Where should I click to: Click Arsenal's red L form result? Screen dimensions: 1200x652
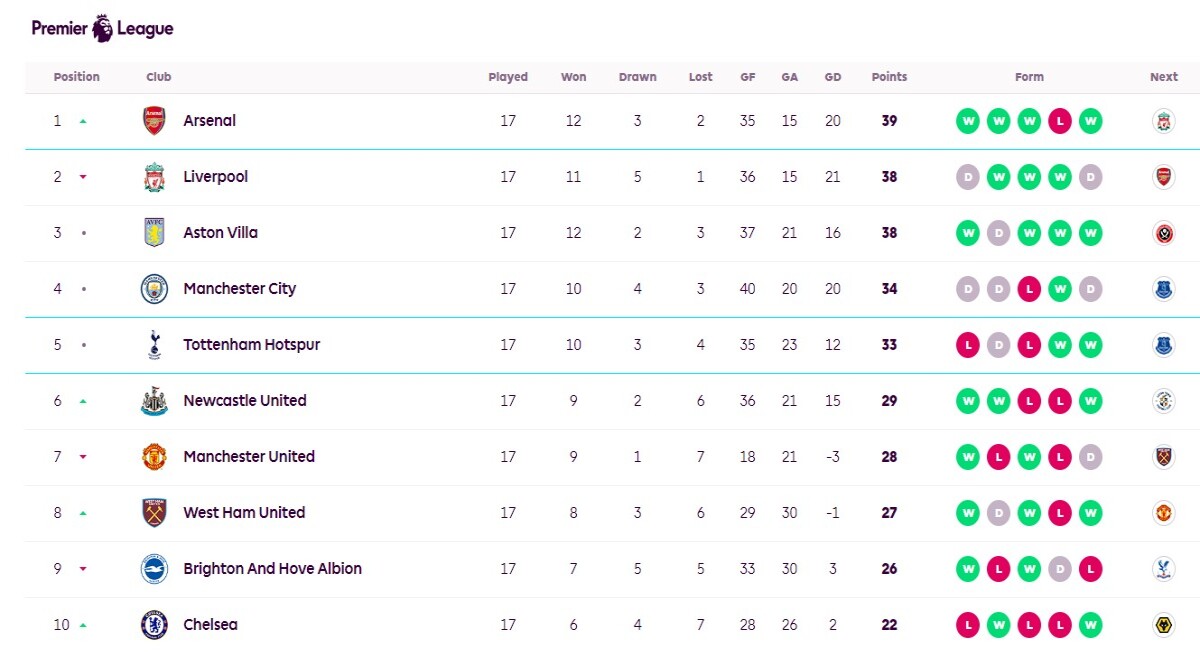pos(1060,121)
